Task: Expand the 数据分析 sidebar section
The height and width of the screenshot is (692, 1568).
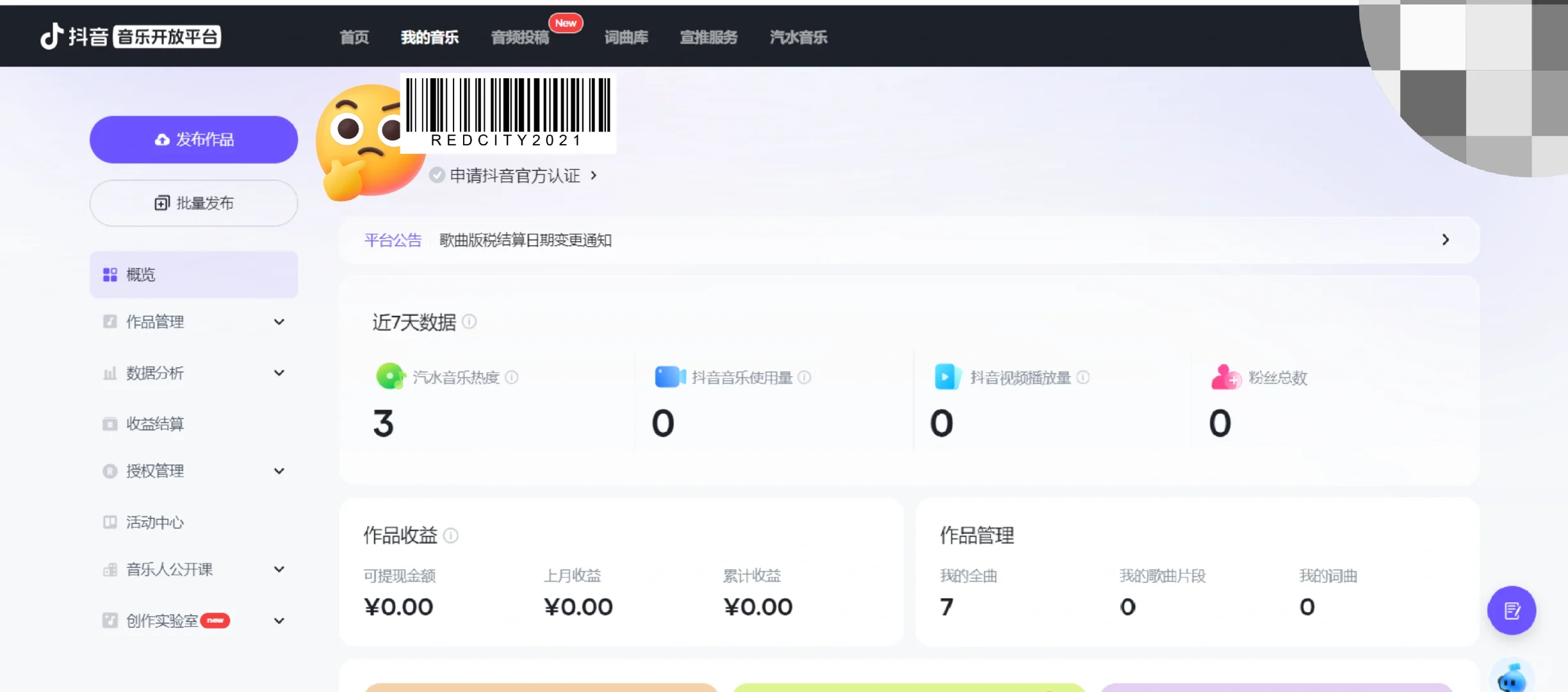Action: [279, 372]
